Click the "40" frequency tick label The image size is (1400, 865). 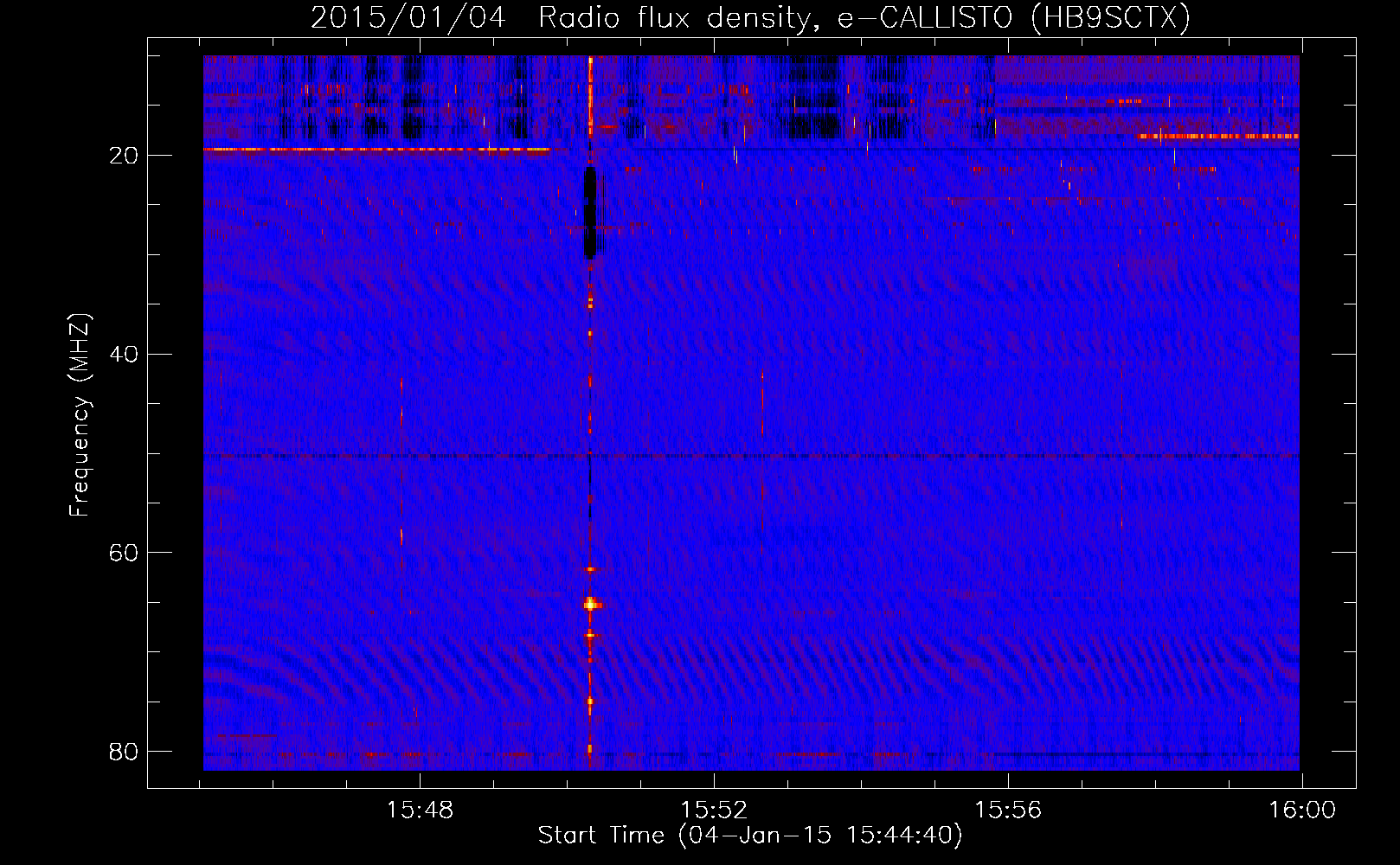point(124,355)
